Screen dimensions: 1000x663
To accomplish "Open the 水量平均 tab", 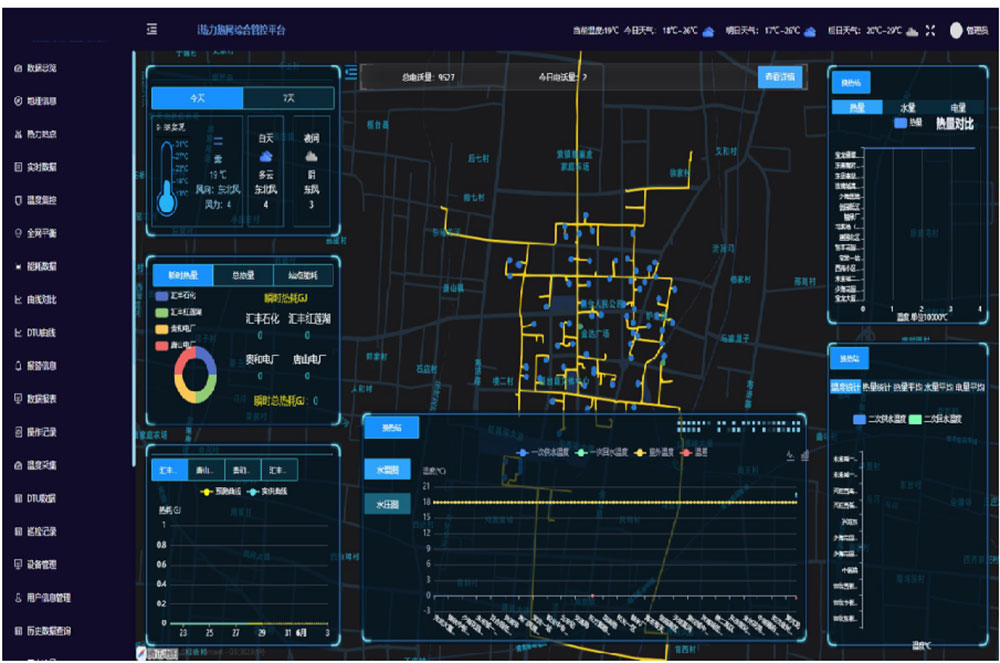I will tap(938, 387).
